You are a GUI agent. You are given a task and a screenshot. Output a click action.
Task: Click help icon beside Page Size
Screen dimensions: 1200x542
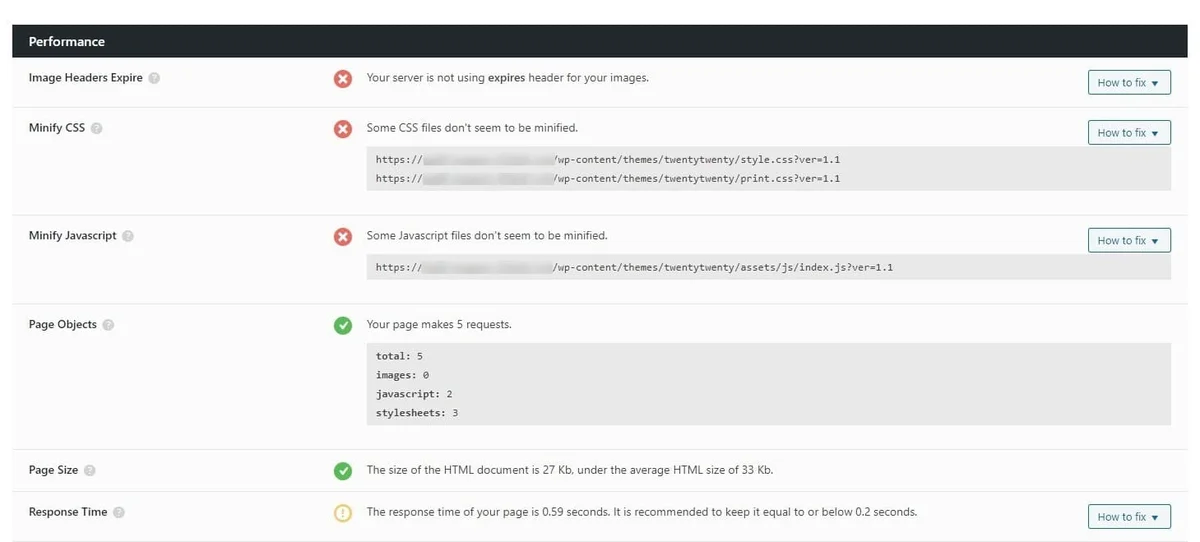pos(90,470)
